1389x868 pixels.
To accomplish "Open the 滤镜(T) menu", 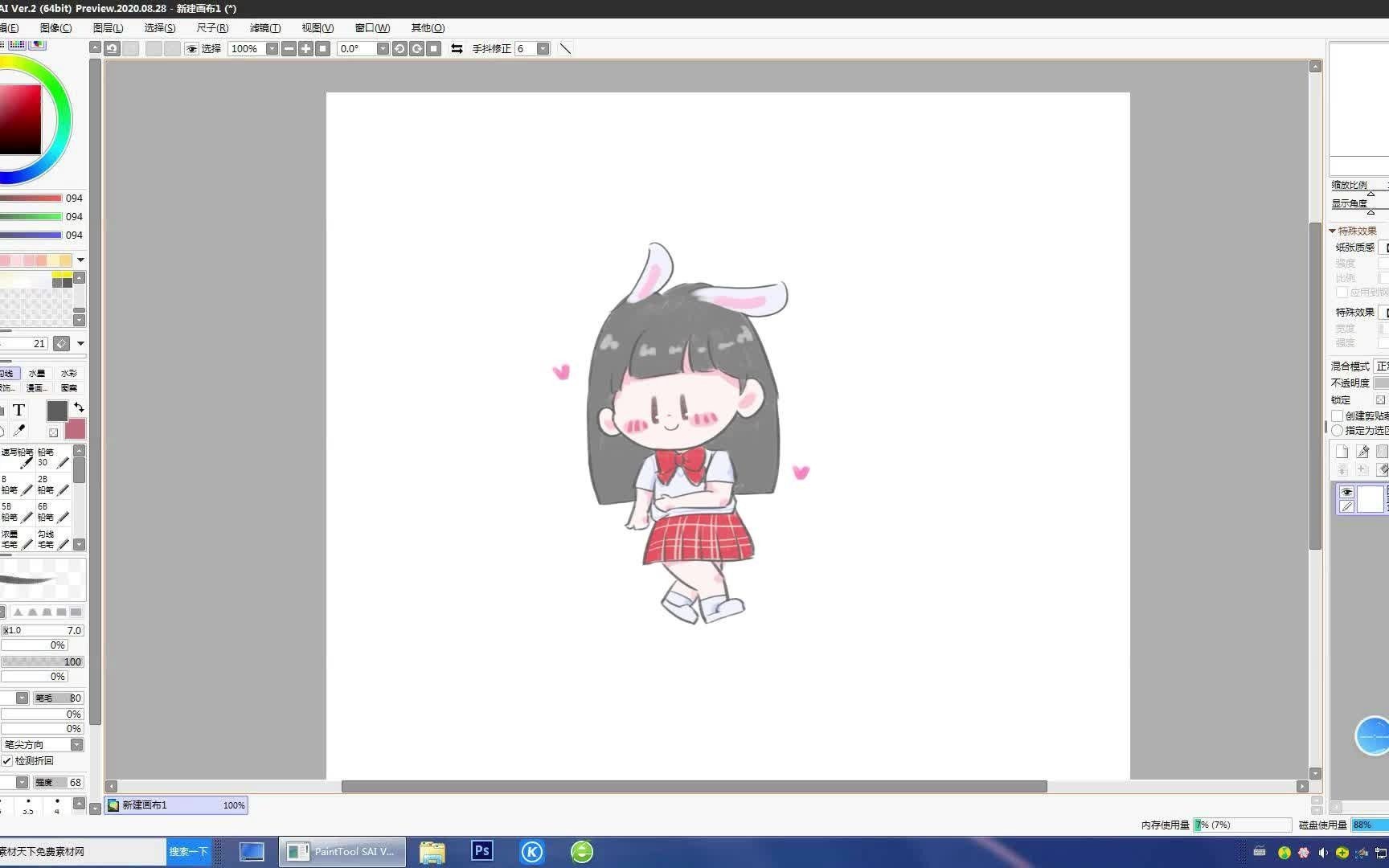I will 265,27.
